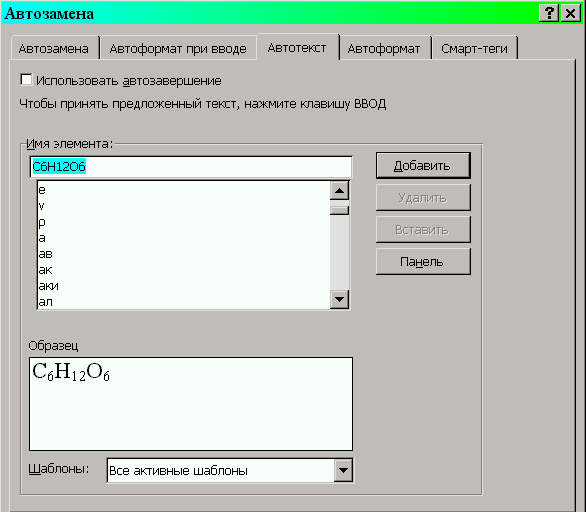Click the Панель button
This screenshot has height=512, width=586.
click(423, 261)
